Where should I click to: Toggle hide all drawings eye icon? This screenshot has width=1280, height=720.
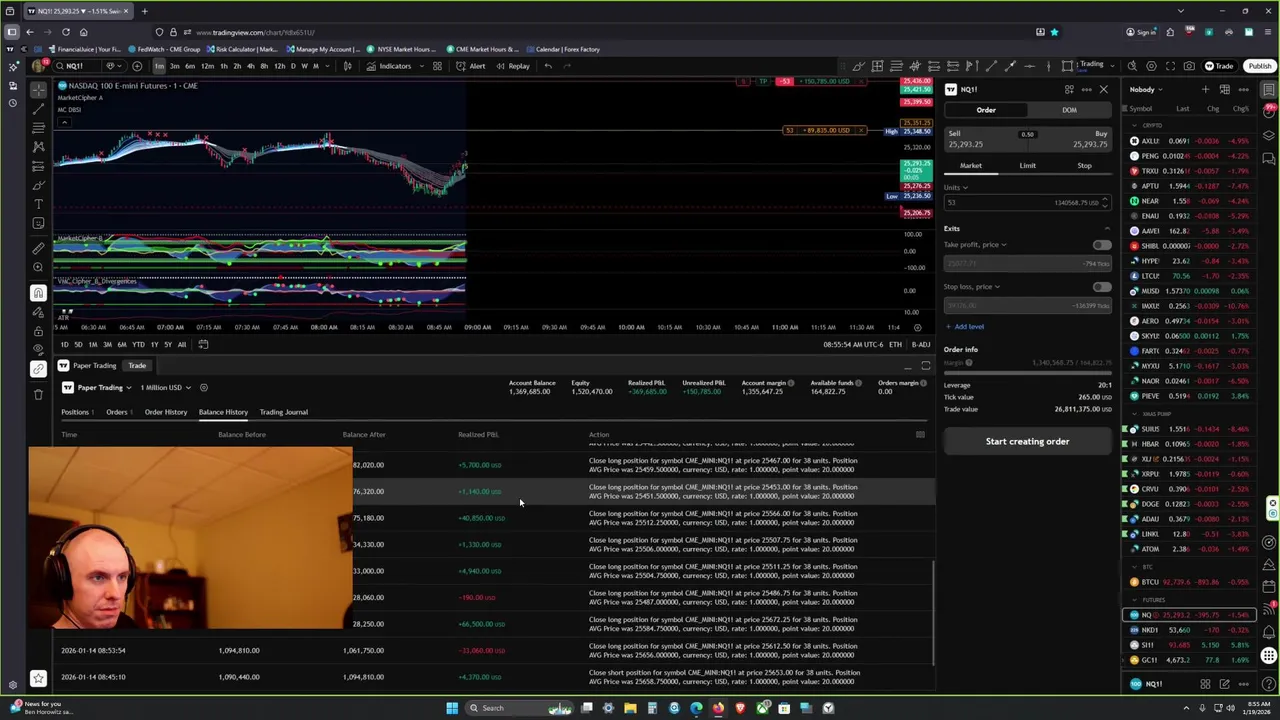click(38, 348)
